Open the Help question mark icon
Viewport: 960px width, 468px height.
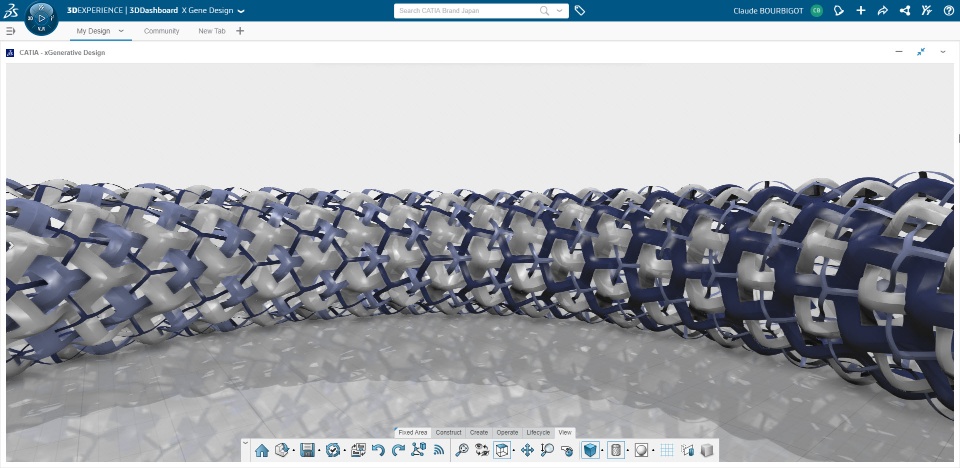click(x=948, y=10)
